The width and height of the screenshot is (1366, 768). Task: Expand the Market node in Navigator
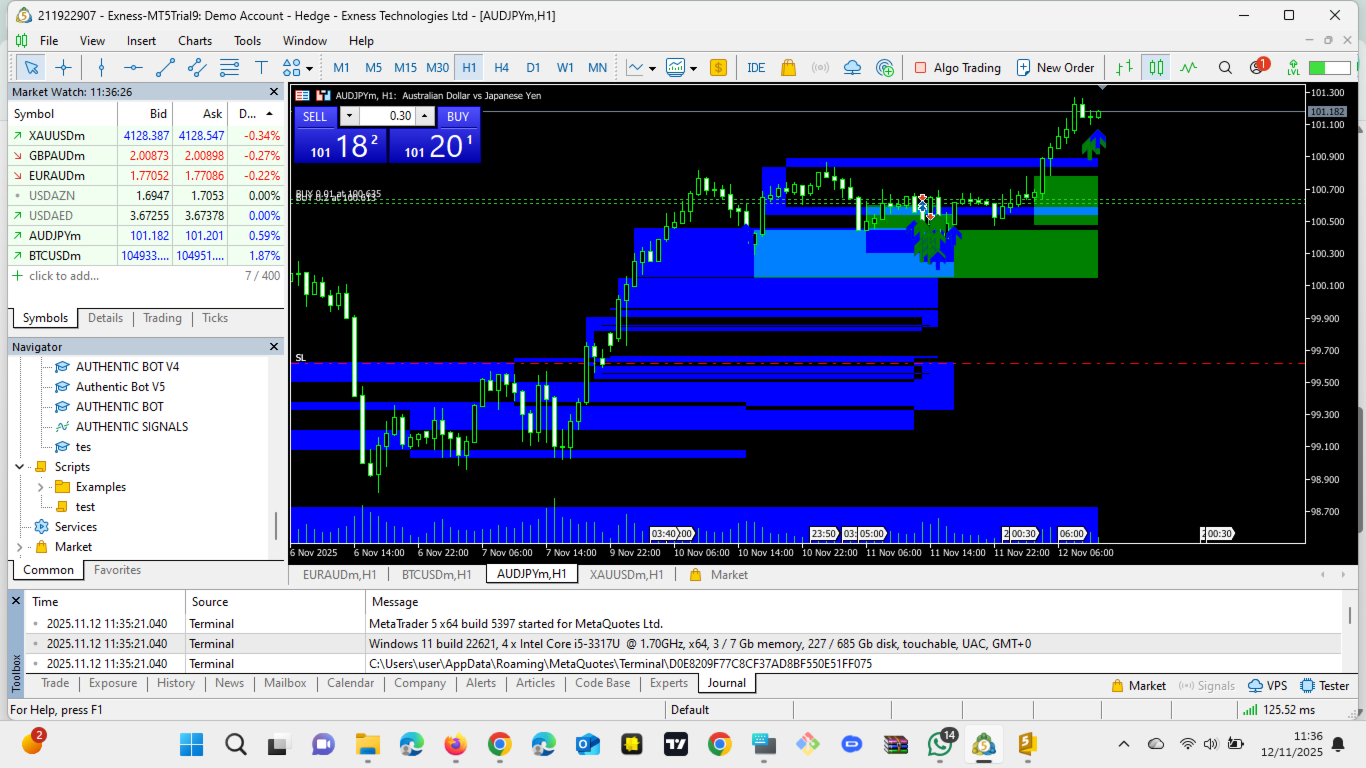[20, 547]
